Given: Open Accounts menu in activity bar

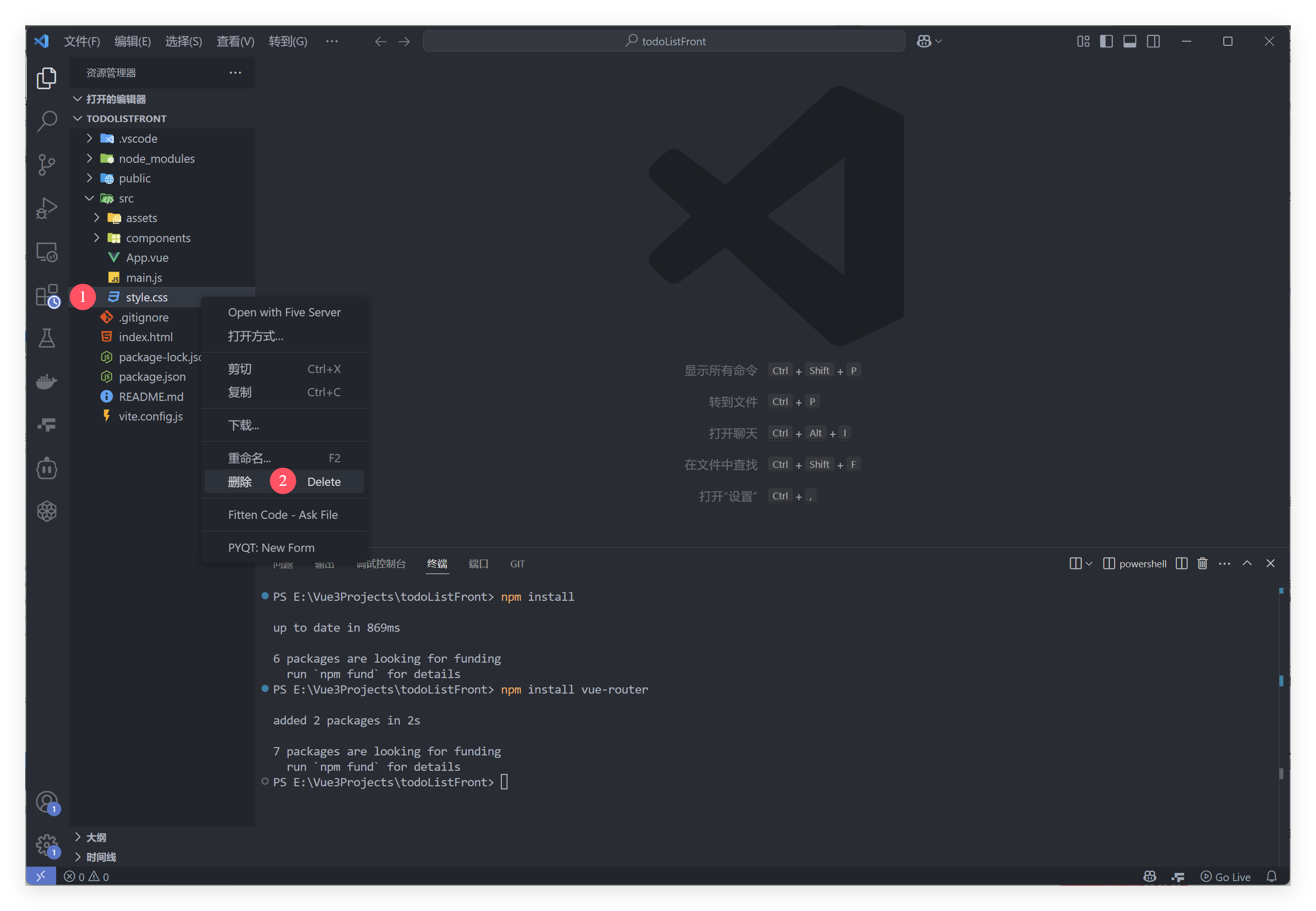Looking at the screenshot, I should [47, 803].
